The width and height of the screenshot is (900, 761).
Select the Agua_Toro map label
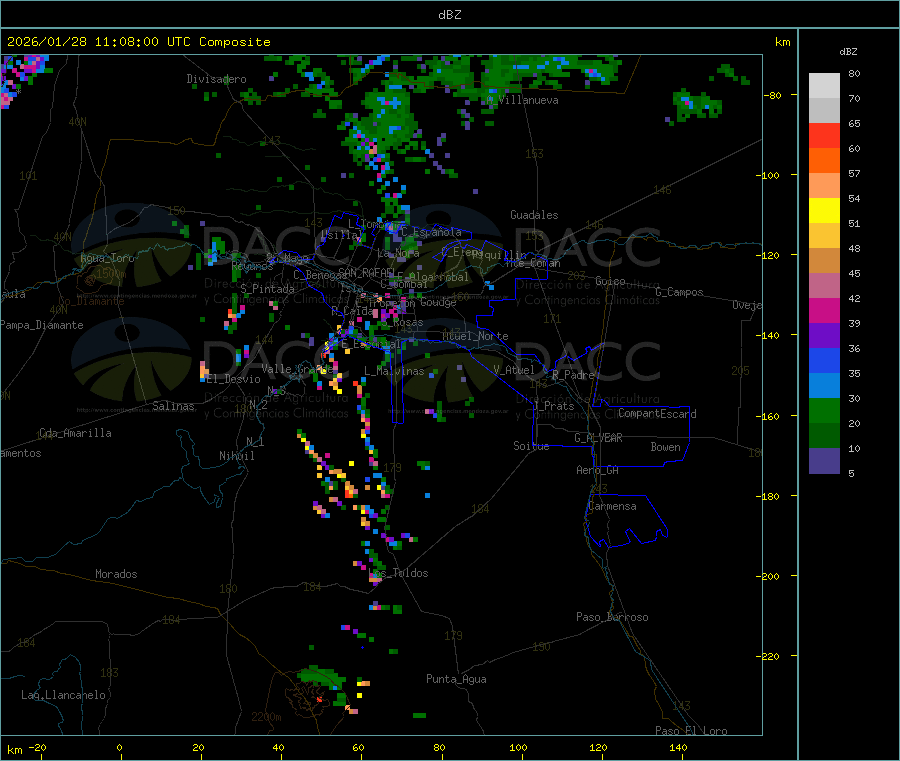(x=107, y=258)
